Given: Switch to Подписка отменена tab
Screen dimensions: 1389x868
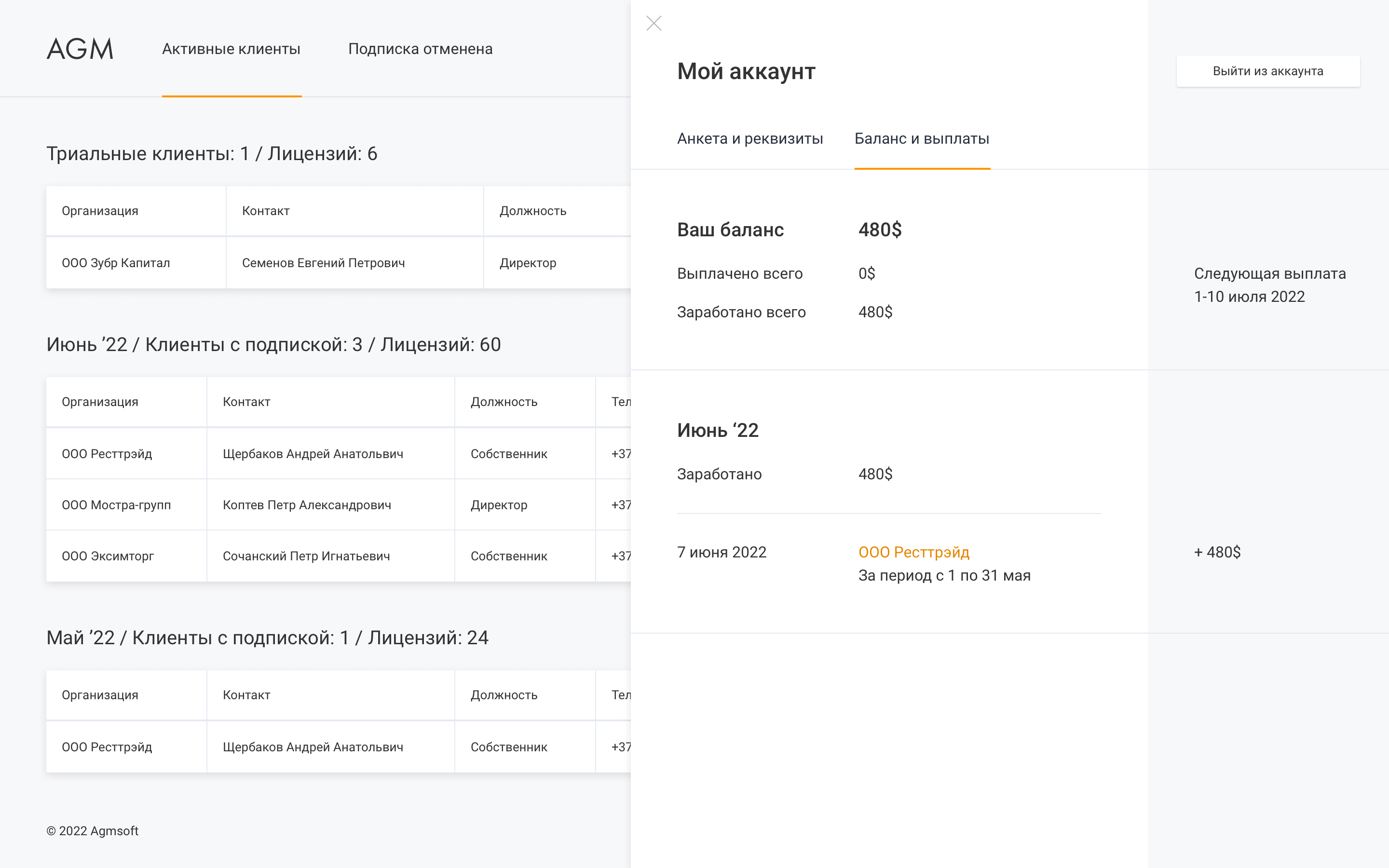Looking at the screenshot, I should (x=420, y=49).
